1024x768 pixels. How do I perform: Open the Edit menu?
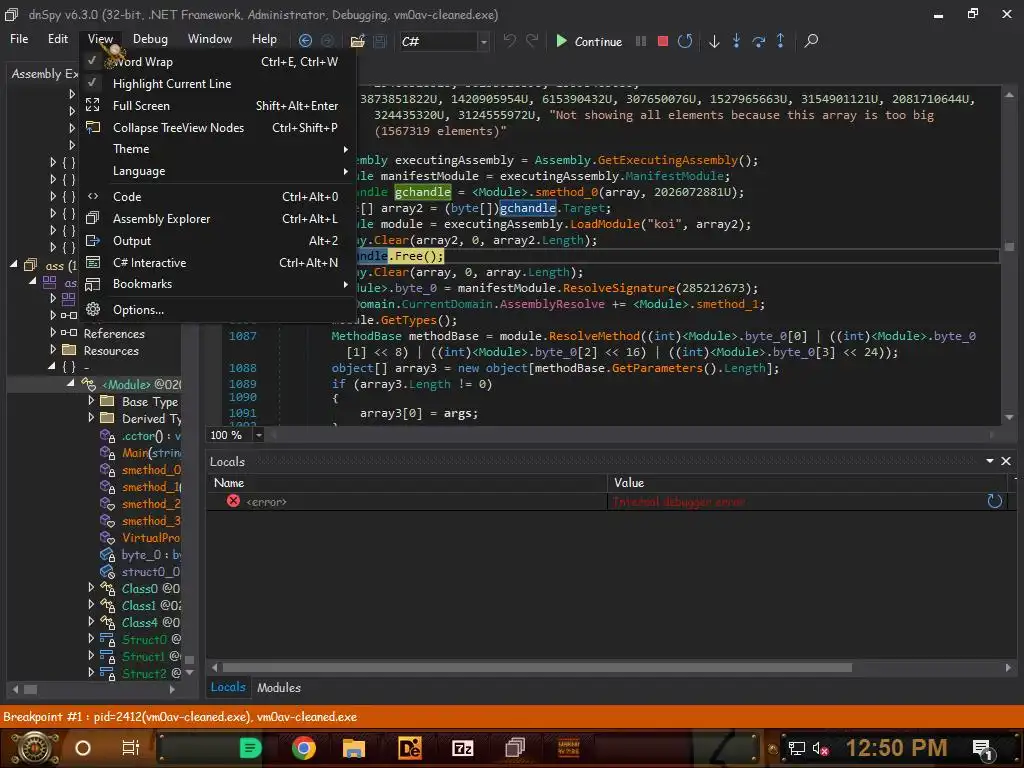[x=57, y=39]
